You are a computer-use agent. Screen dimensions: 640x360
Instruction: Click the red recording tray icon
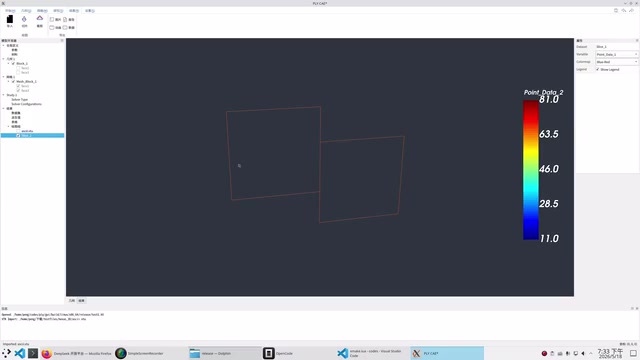point(544,353)
